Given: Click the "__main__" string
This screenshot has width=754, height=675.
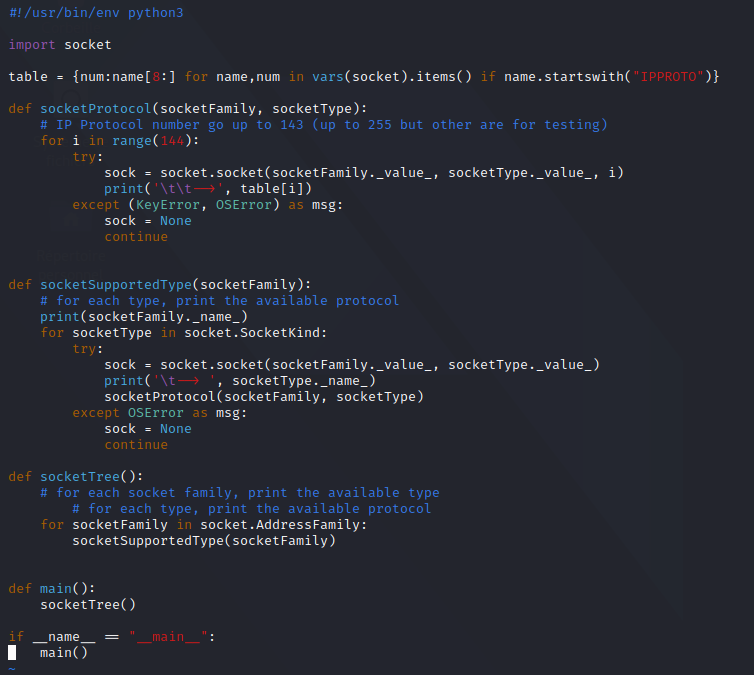Looking at the screenshot, I should pyautogui.click(x=168, y=637).
